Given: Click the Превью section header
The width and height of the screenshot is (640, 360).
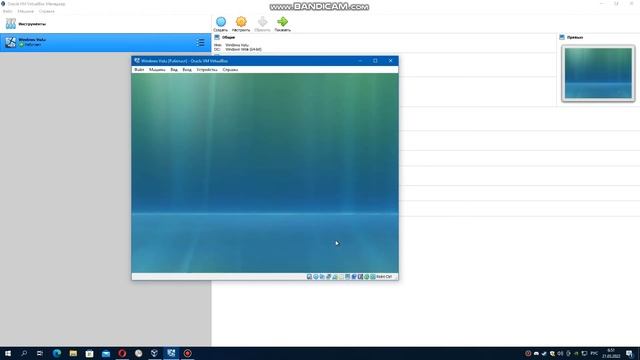Looking at the screenshot, I should click(x=575, y=37).
